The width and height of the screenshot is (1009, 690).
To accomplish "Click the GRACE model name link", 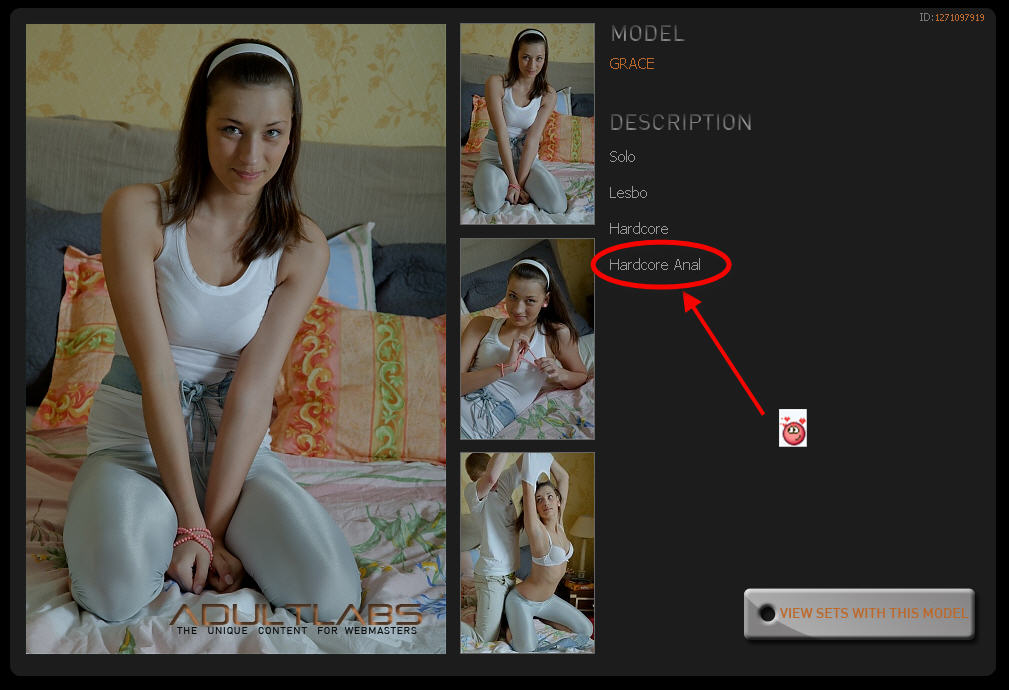I will click(x=632, y=64).
